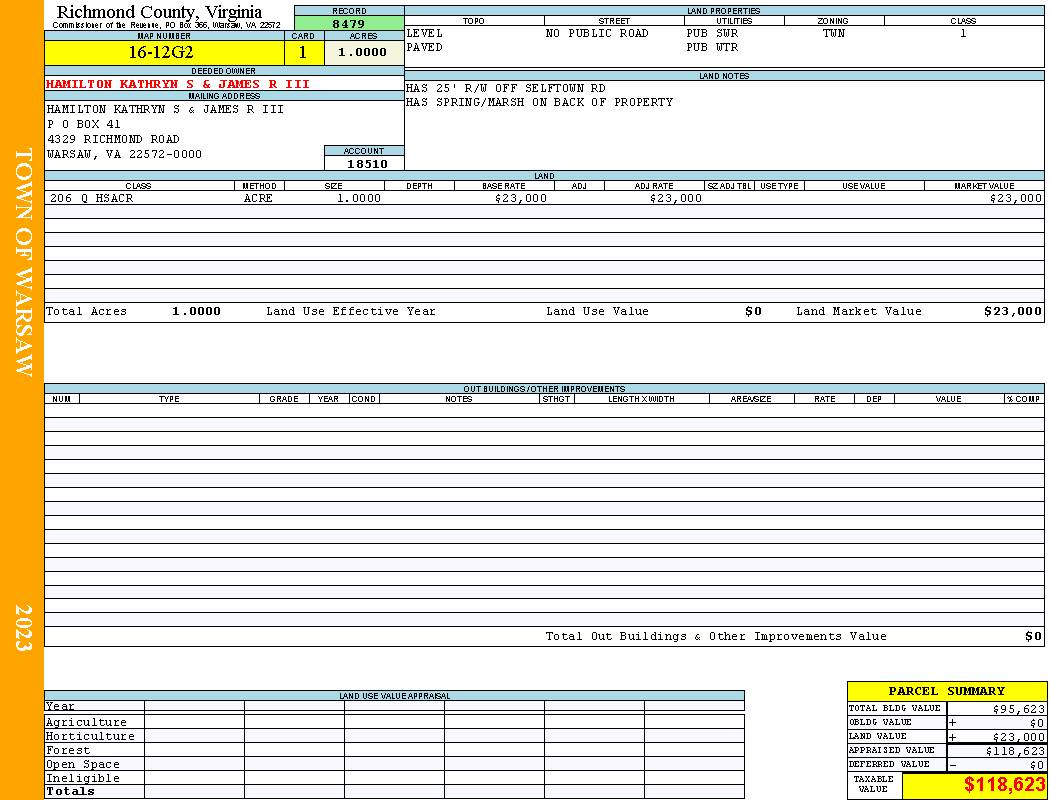Viewport: 1050px width, 800px height.
Task: Click land class 206 Q HSACR
Action: (92, 199)
